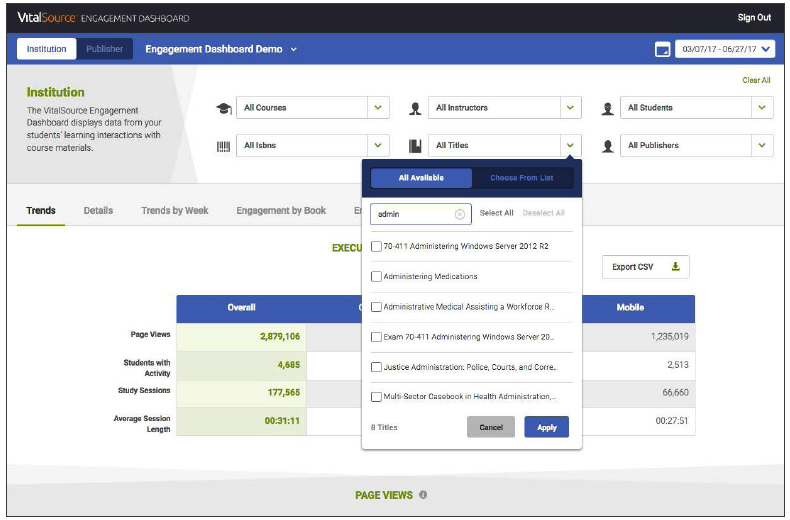Click the book icon beside All Titles
790x520 pixels.
pyautogui.click(x=415, y=146)
